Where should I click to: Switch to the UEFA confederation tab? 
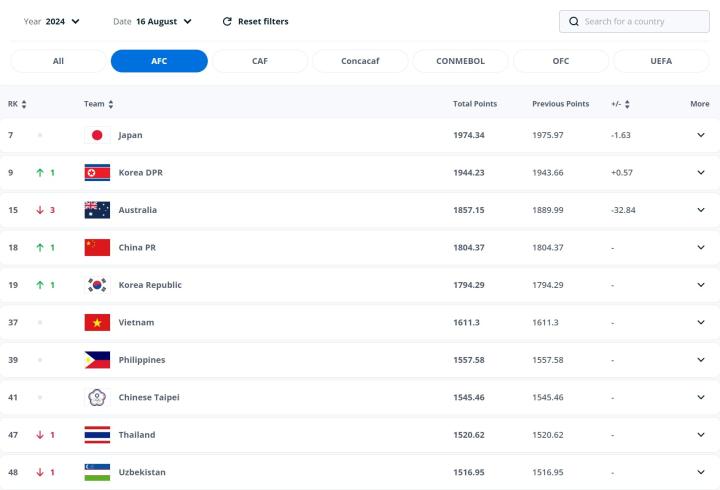point(661,61)
